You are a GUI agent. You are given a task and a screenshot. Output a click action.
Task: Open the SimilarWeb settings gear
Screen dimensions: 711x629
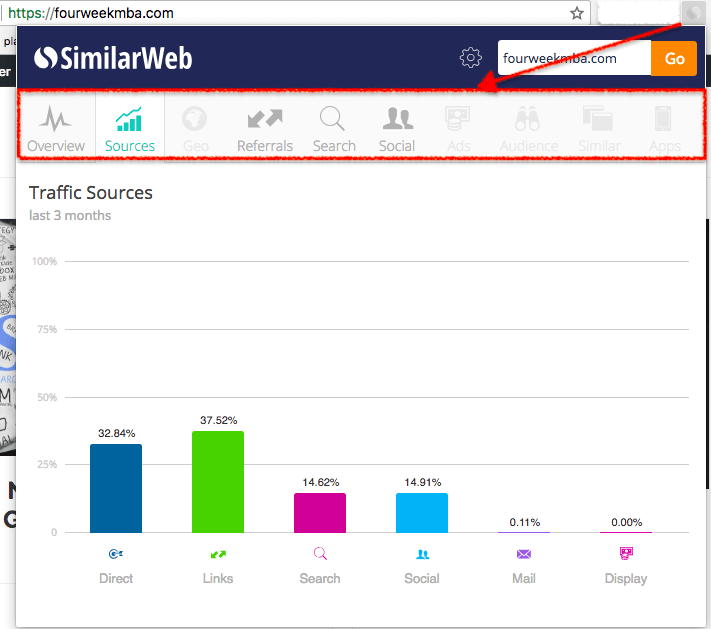pos(470,58)
